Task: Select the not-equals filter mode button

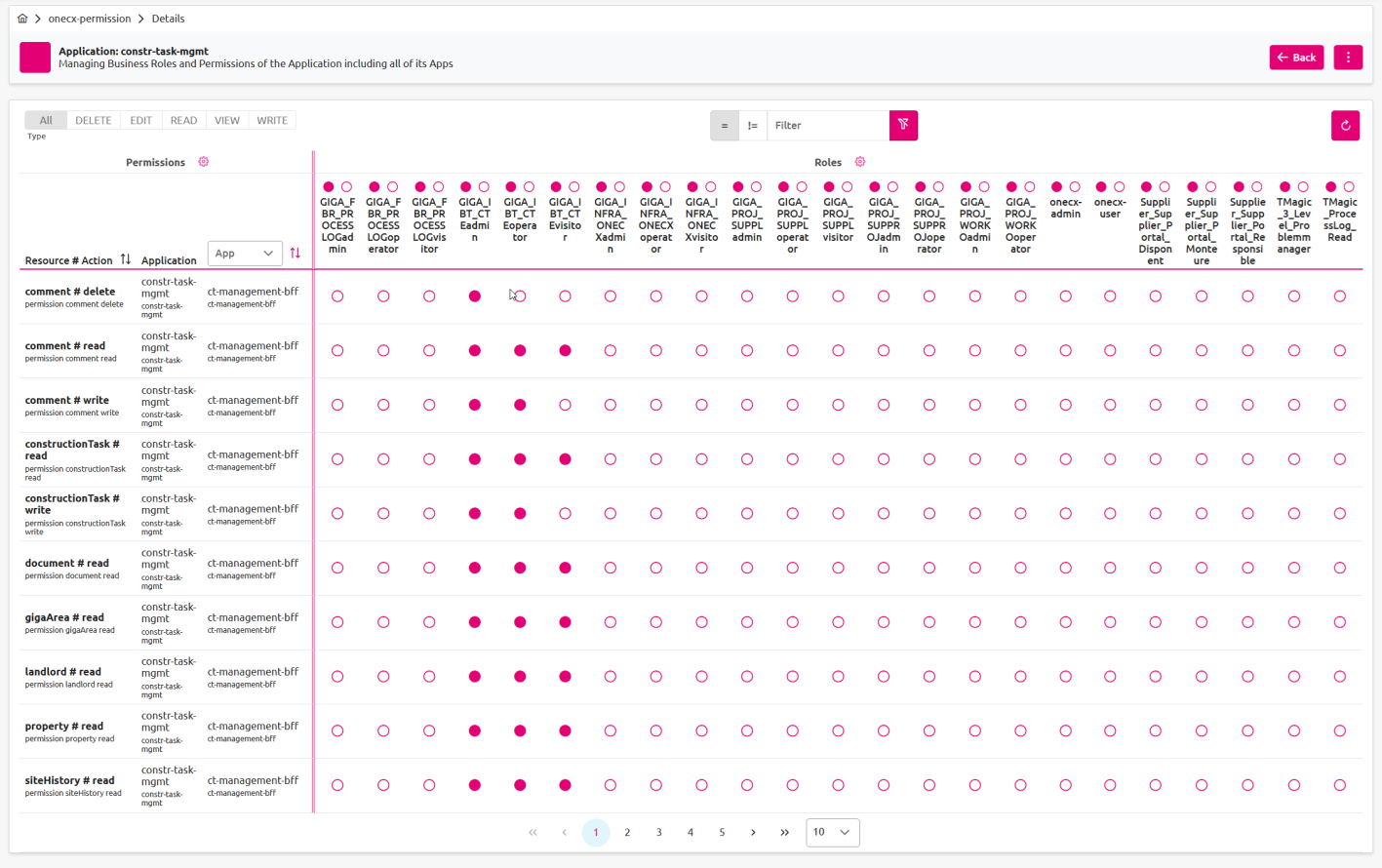Action: point(753,126)
